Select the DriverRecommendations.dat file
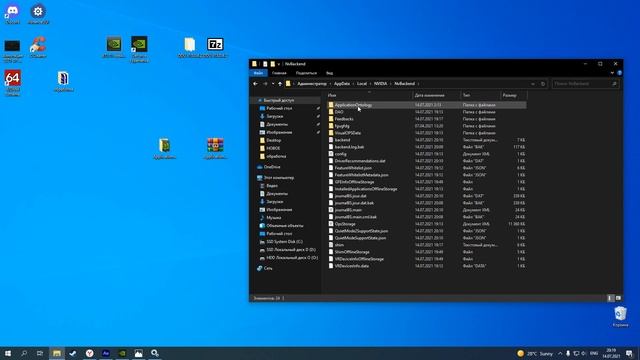Screen dimensions: 640x360 [x=360, y=161]
